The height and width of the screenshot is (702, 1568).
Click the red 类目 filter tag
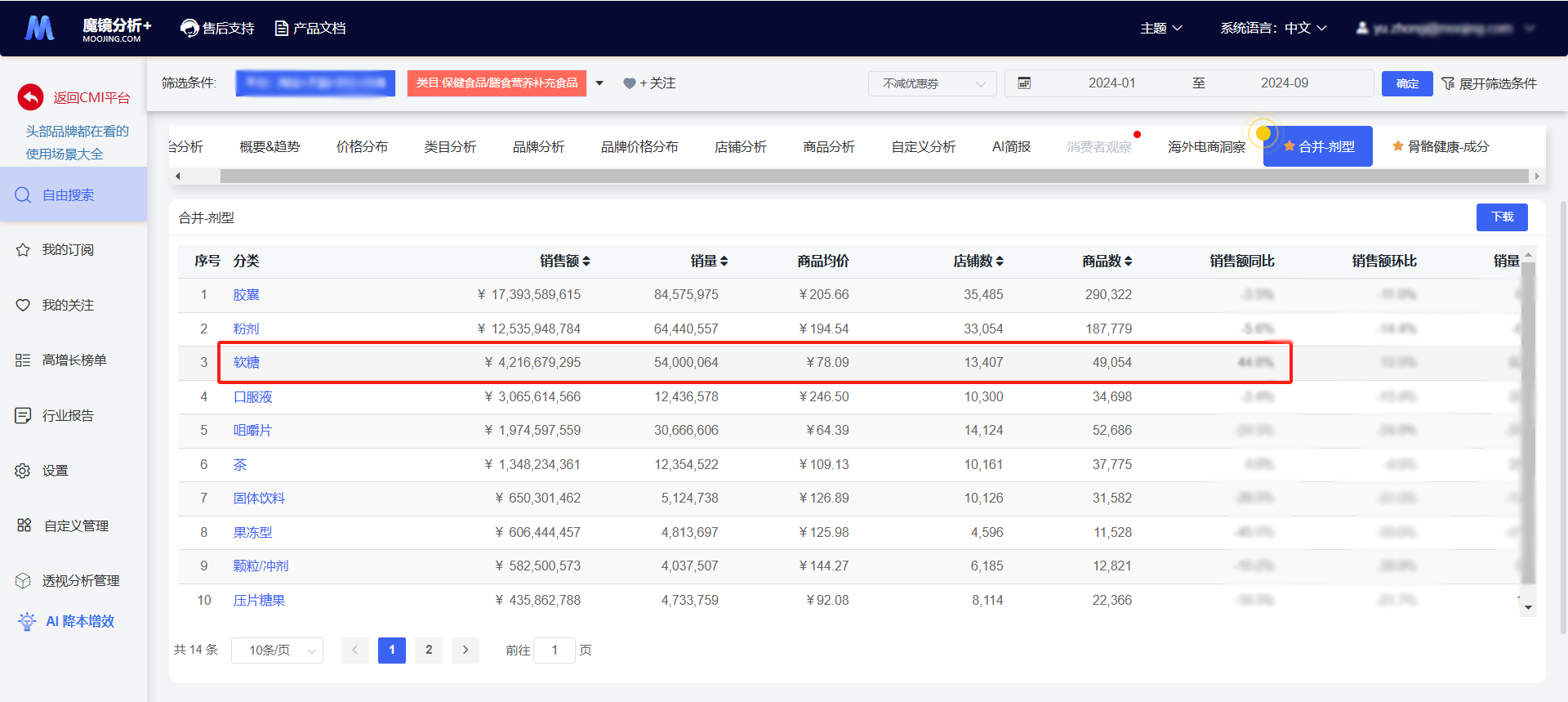pos(497,83)
